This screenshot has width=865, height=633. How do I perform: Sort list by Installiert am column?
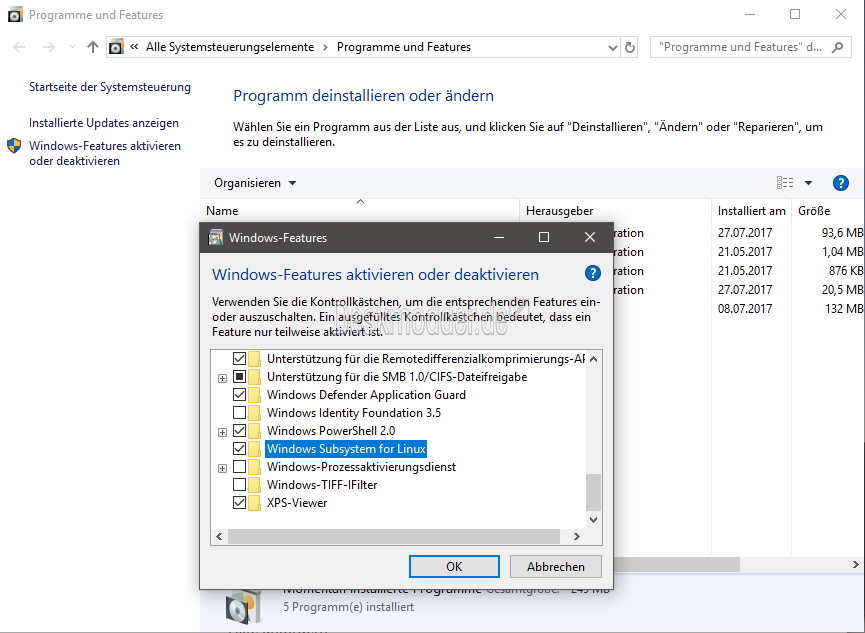coord(751,211)
